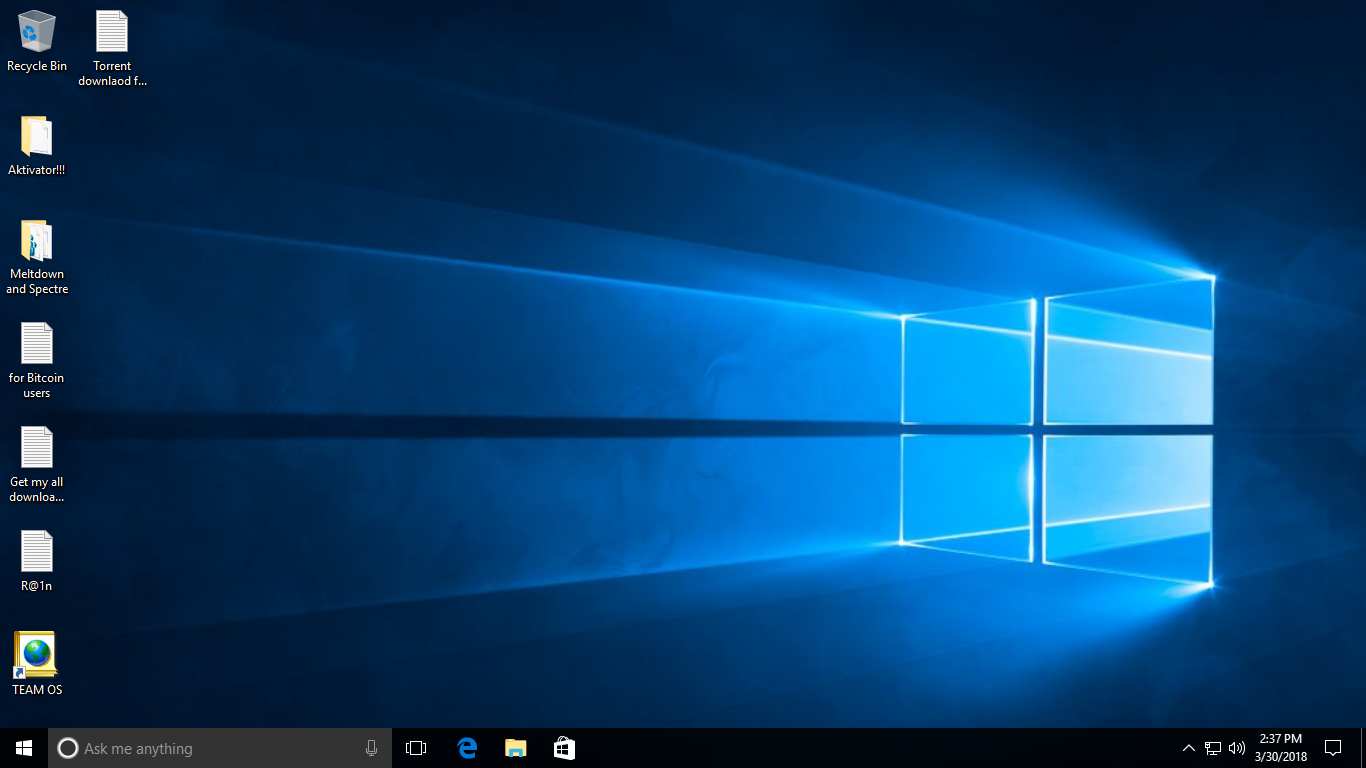Click the Show desktop strip past notifications
The image size is (1366, 768).
1363,748
